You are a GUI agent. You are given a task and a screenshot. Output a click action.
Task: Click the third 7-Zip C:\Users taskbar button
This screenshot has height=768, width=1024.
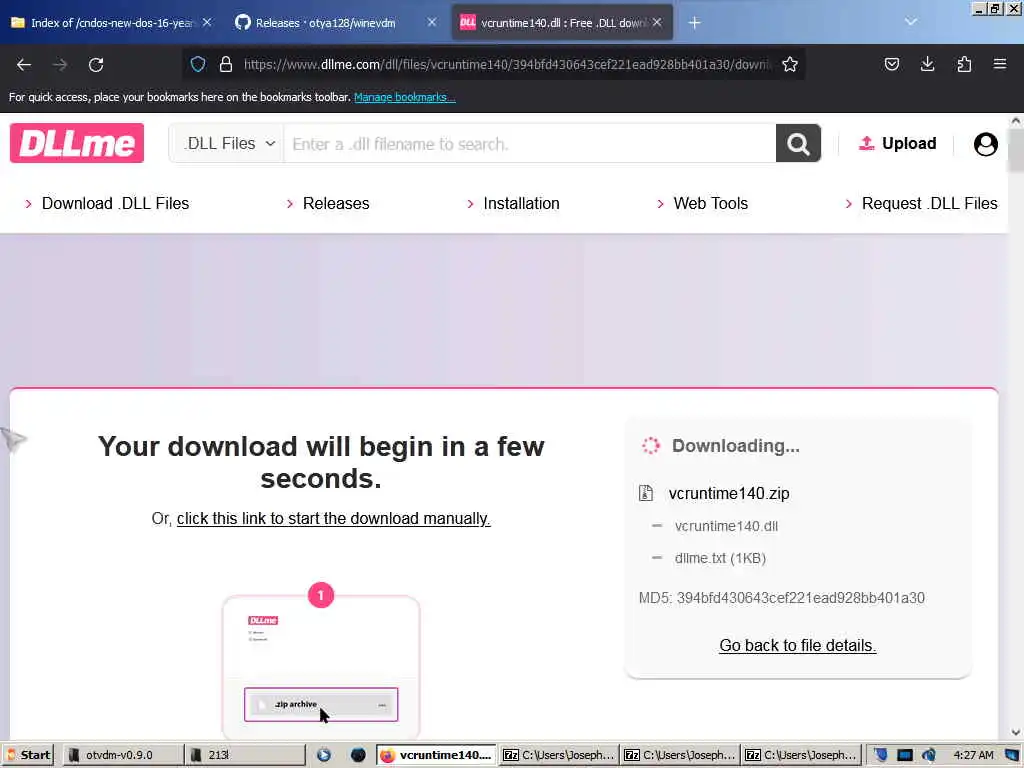(x=801, y=755)
